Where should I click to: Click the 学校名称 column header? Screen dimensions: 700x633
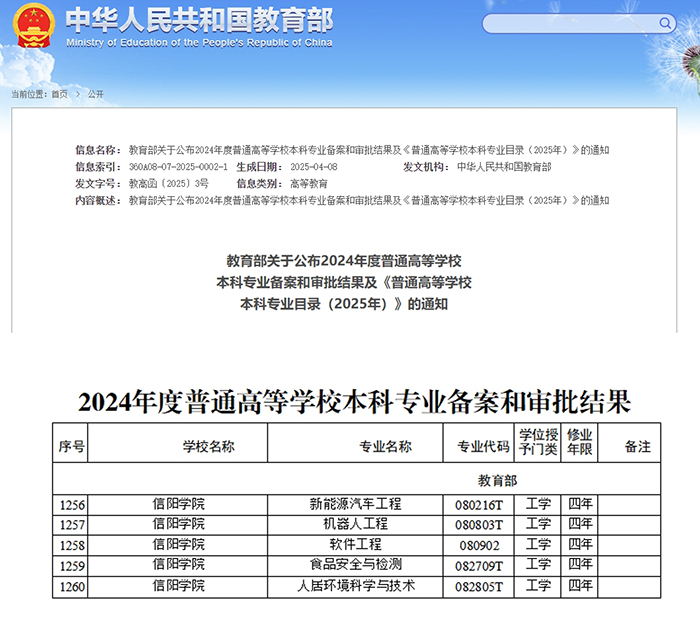(208, 446)
